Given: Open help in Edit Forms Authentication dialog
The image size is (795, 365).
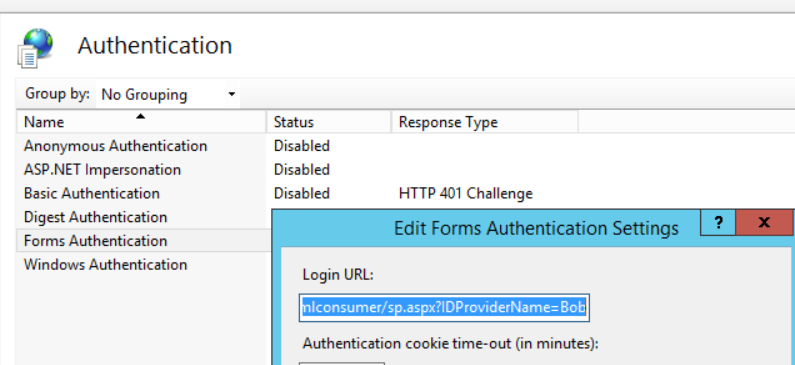Looking at the screenshot, I should 718,223.
